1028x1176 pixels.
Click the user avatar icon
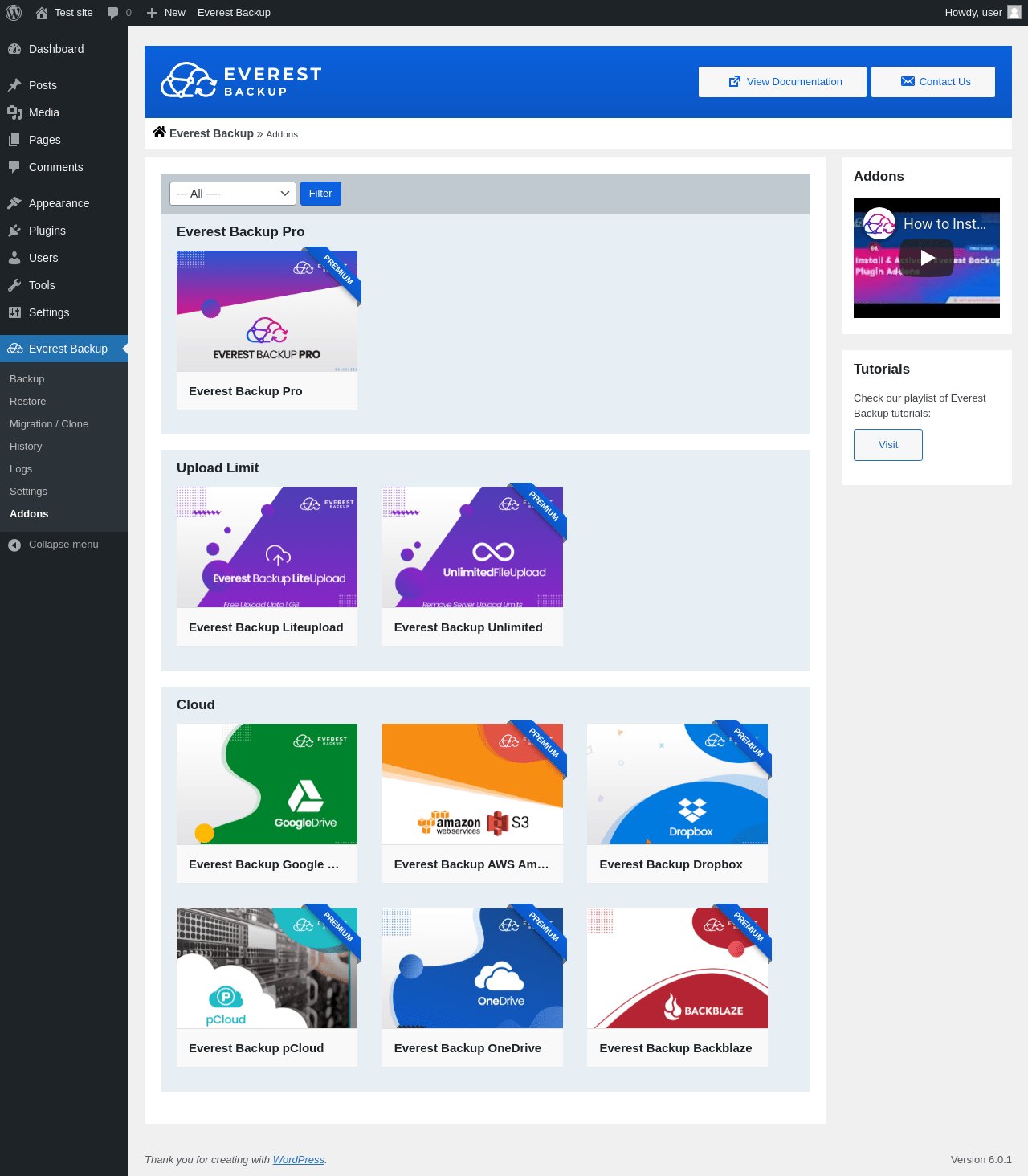click(x=1014, y=12)
